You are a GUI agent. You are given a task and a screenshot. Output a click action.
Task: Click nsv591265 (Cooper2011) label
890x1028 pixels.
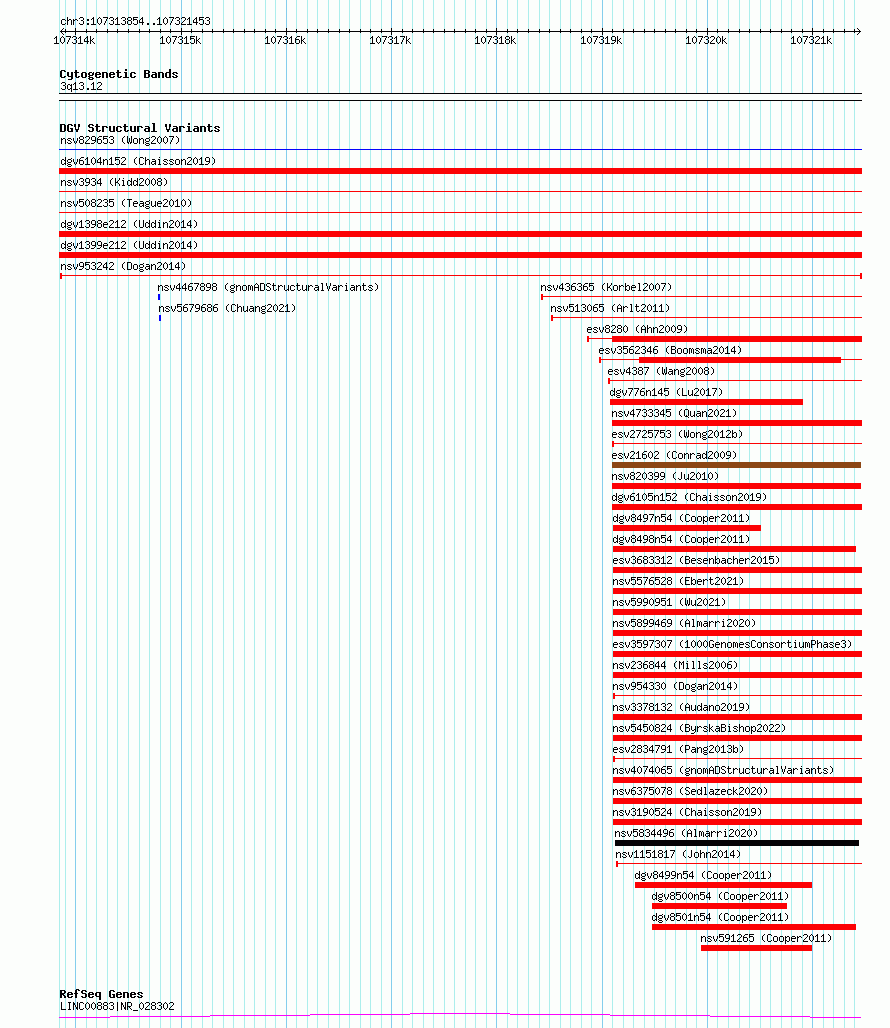[766, 938]
